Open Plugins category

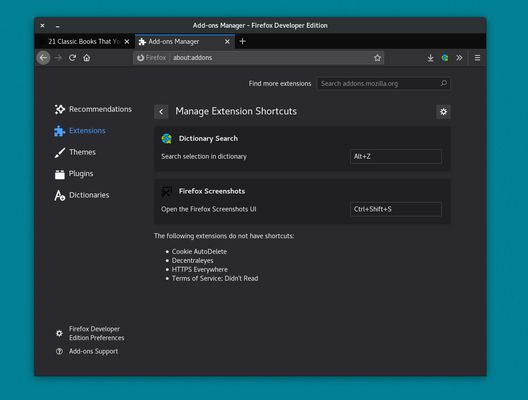[74, 174]
